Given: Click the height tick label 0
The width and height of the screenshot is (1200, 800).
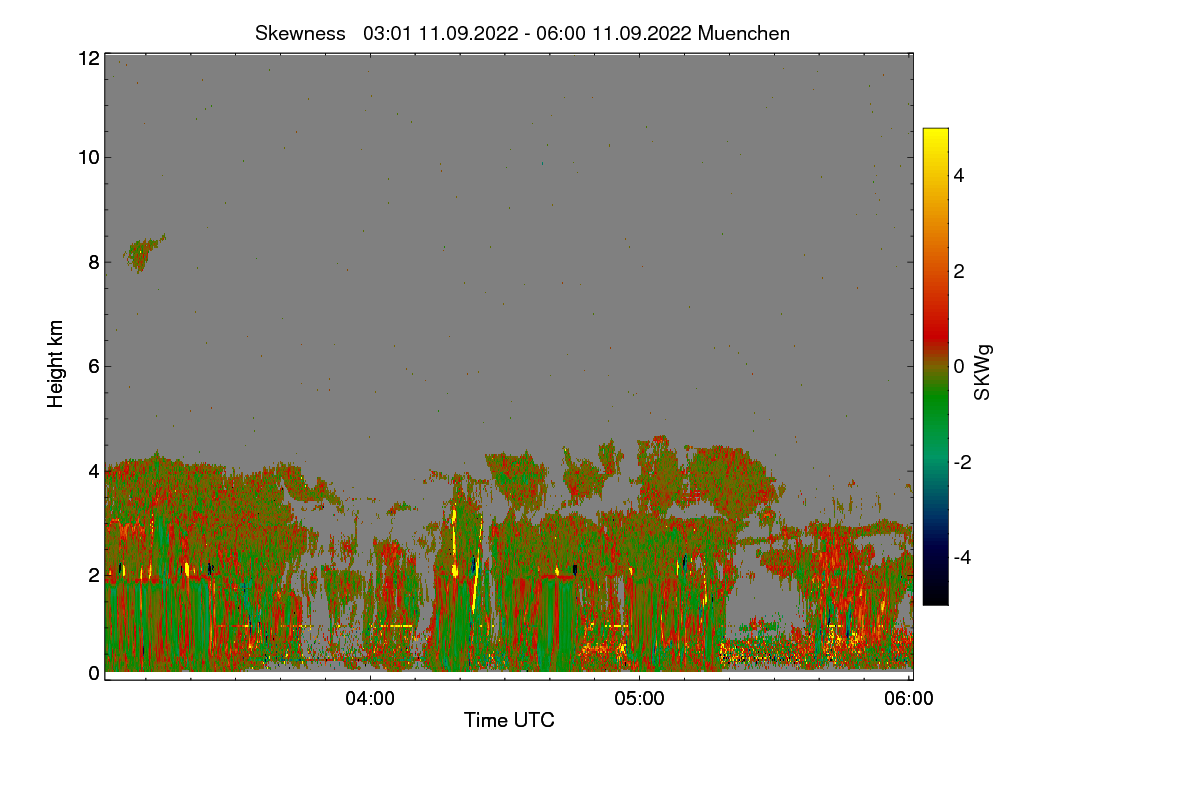Looking at the screenshot, I should (93, 673).
